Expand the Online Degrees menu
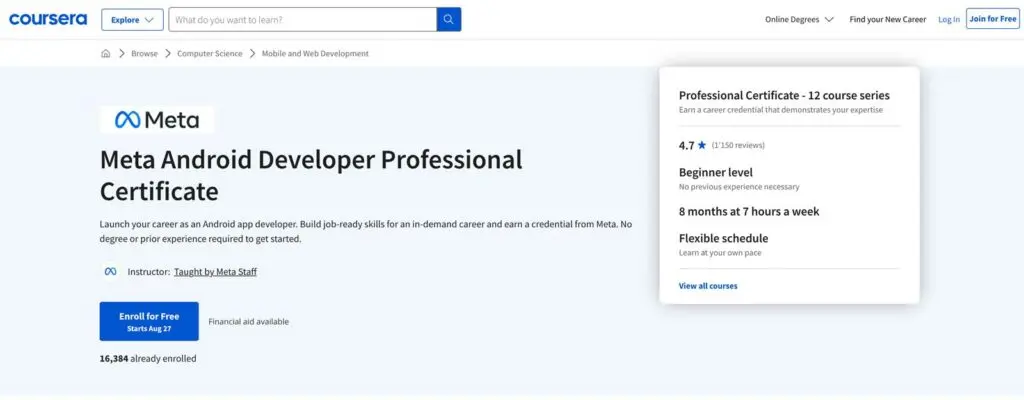The height and width of the screenshot is (400, 1024). pos(799,20)
